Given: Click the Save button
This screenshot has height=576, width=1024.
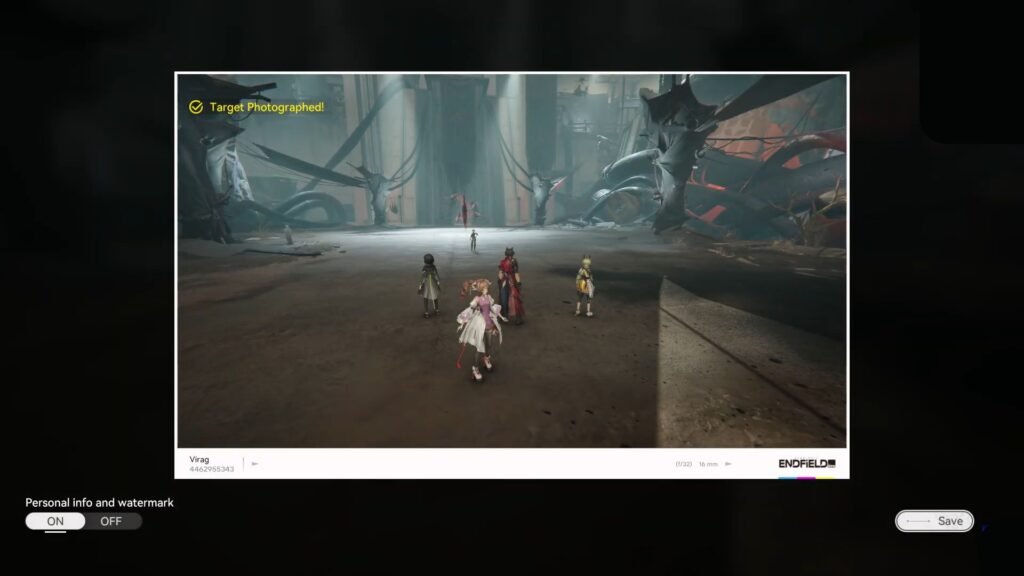Looking at the screenshot, I should coord(934,521).
